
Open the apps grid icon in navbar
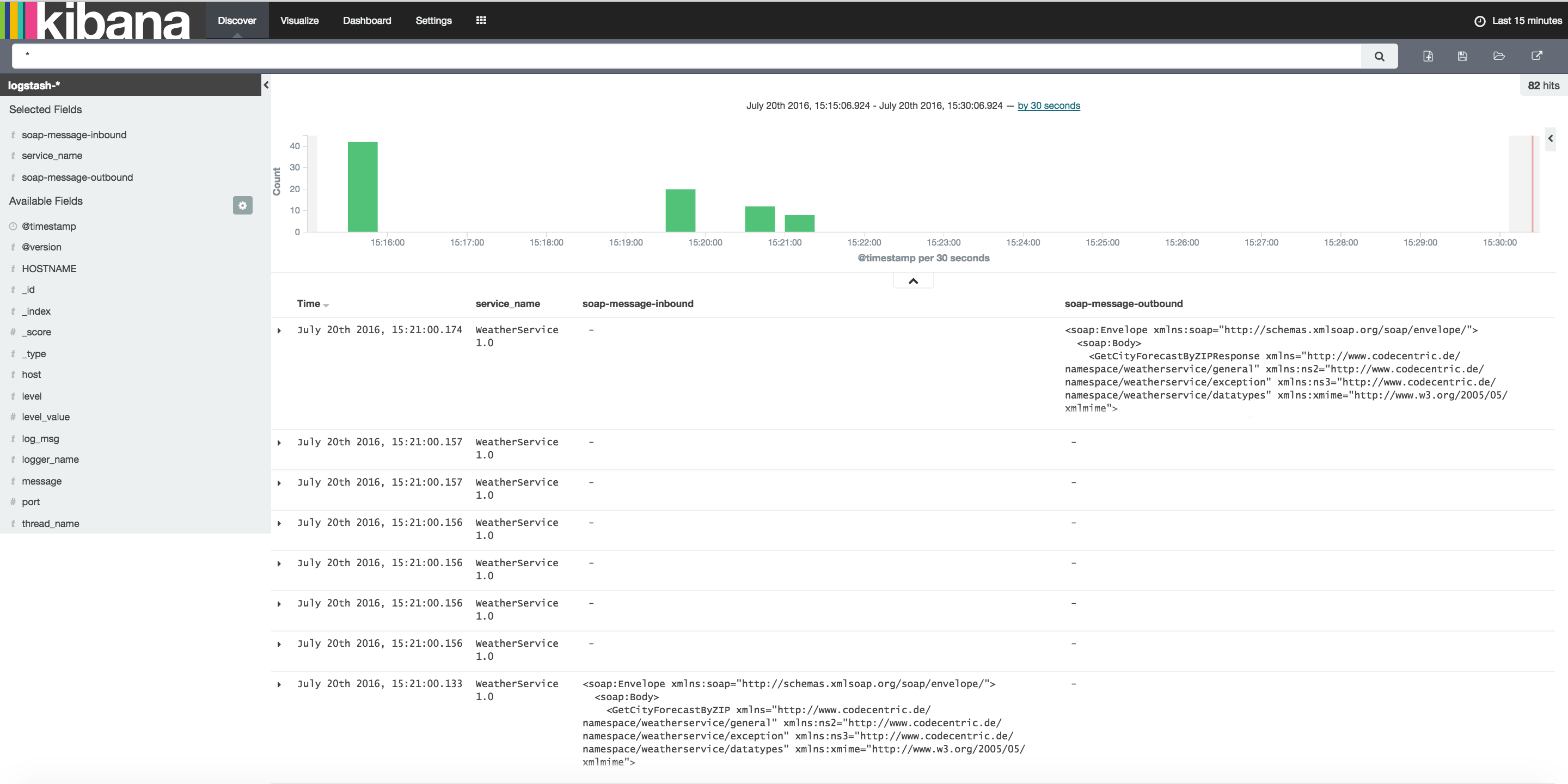pos(481,20)
